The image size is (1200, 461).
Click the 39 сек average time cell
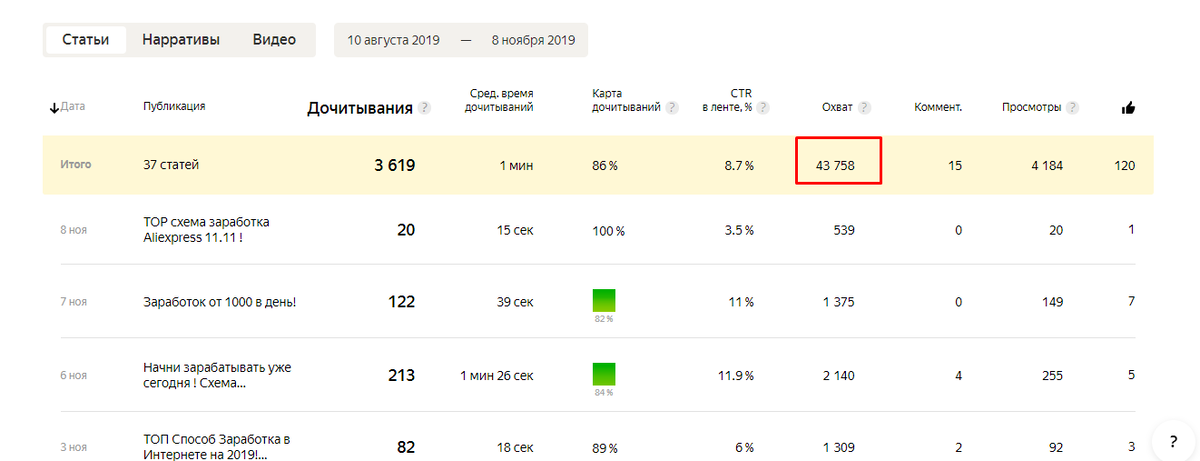(515, 302)
